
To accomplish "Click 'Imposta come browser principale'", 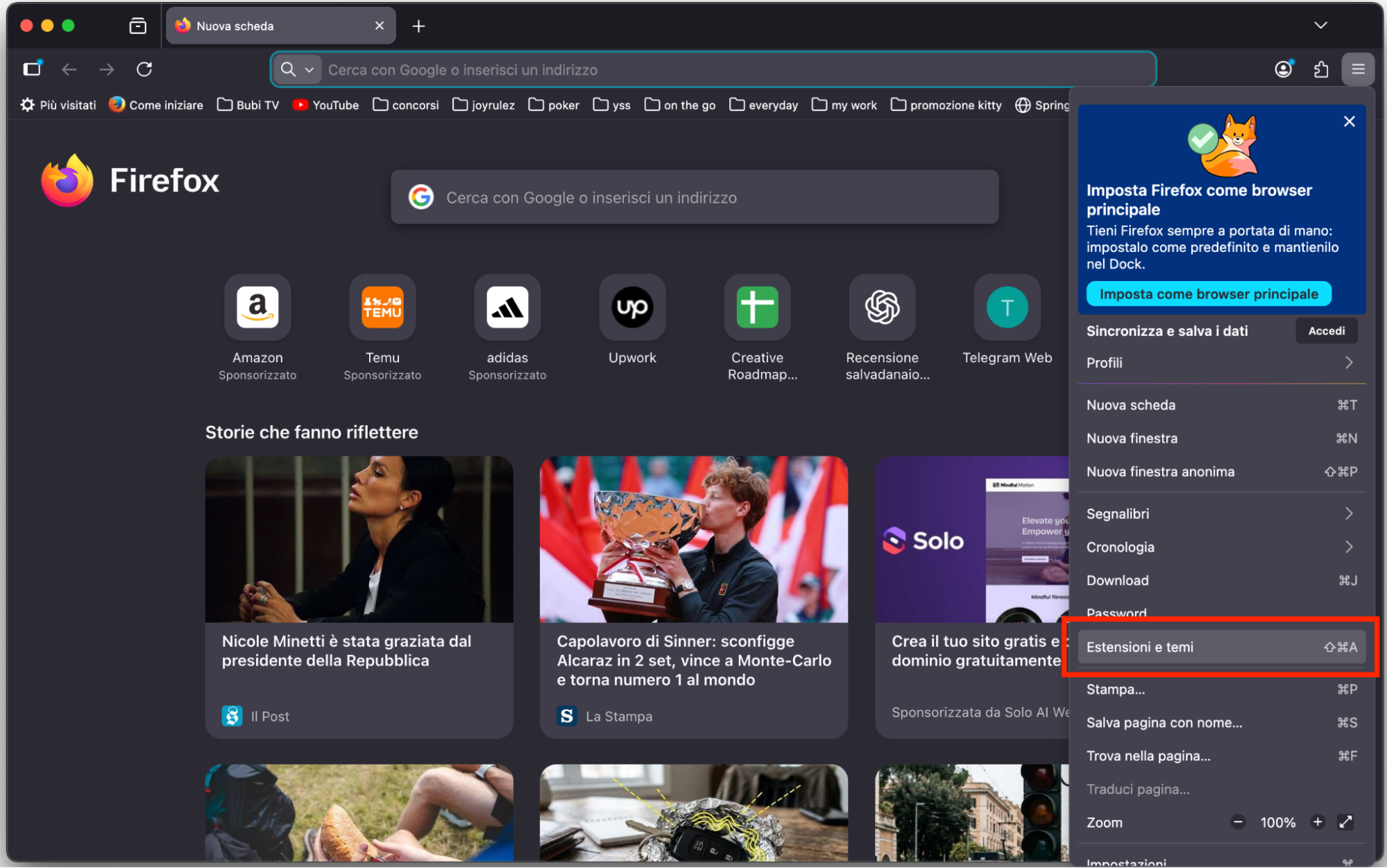I will (1208, 293).
